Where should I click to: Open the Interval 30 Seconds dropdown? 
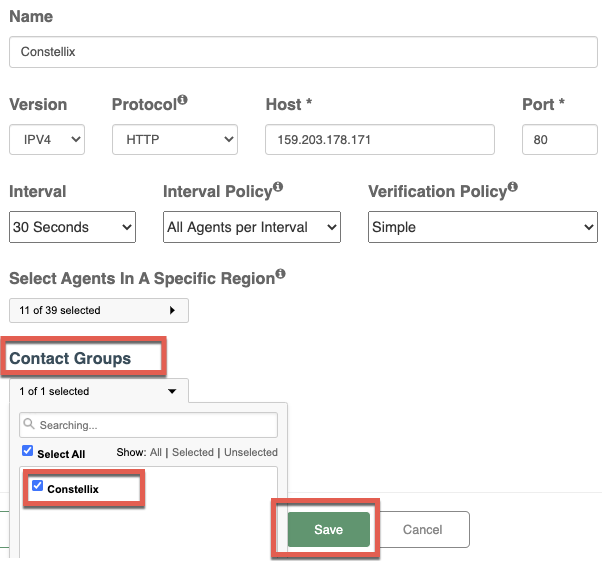[72, 227]
